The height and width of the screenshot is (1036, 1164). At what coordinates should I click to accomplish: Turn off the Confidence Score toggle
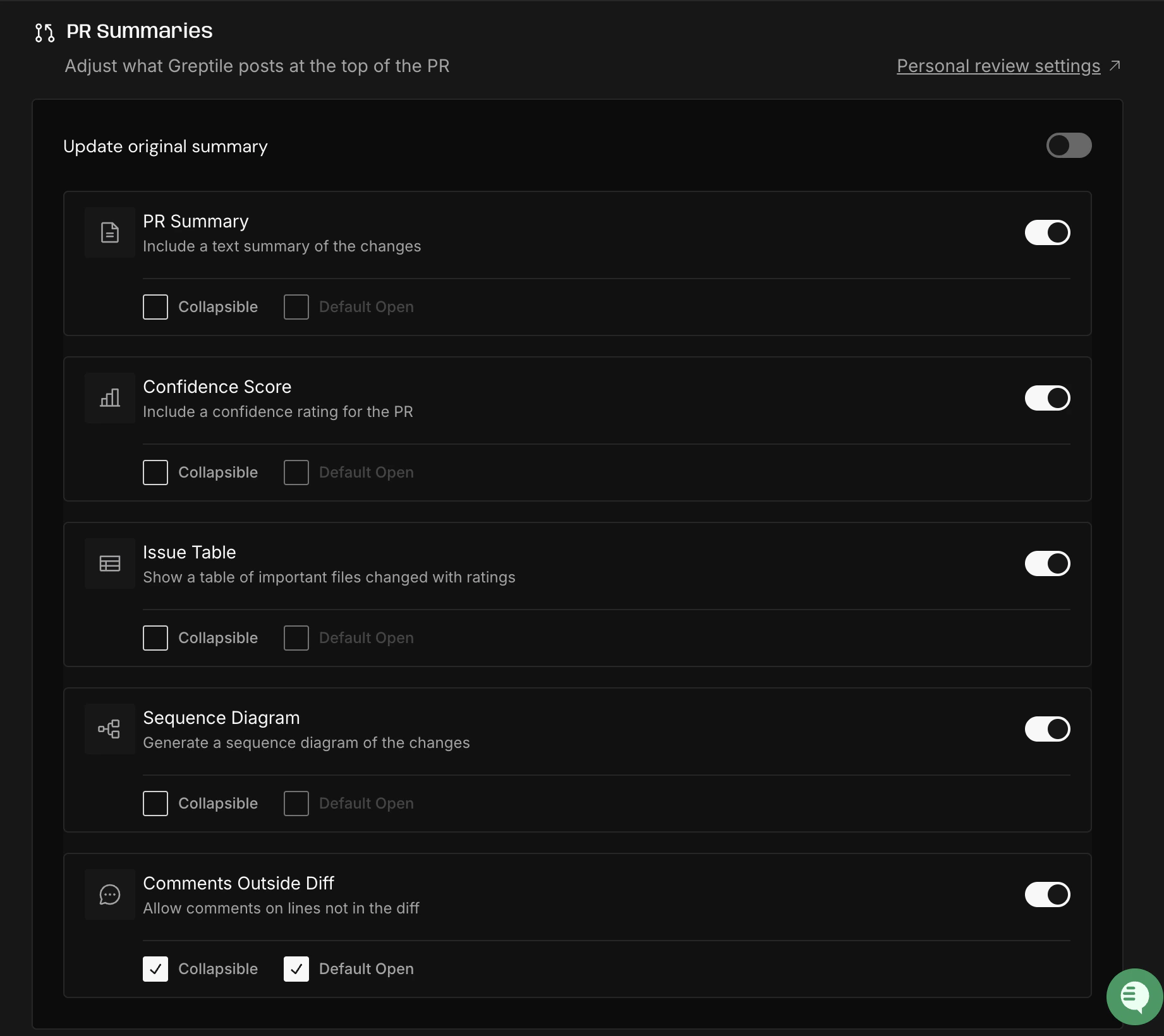pyautogui.click(x=1047, y=398)
